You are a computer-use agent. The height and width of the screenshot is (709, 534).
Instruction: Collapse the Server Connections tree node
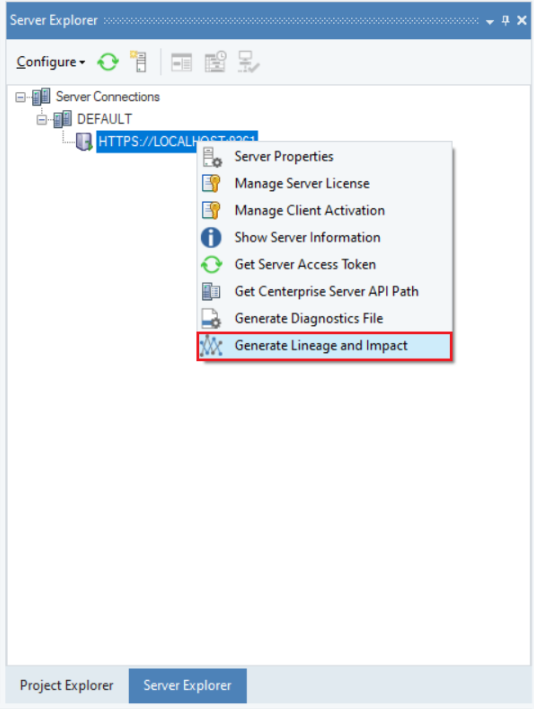20,97
